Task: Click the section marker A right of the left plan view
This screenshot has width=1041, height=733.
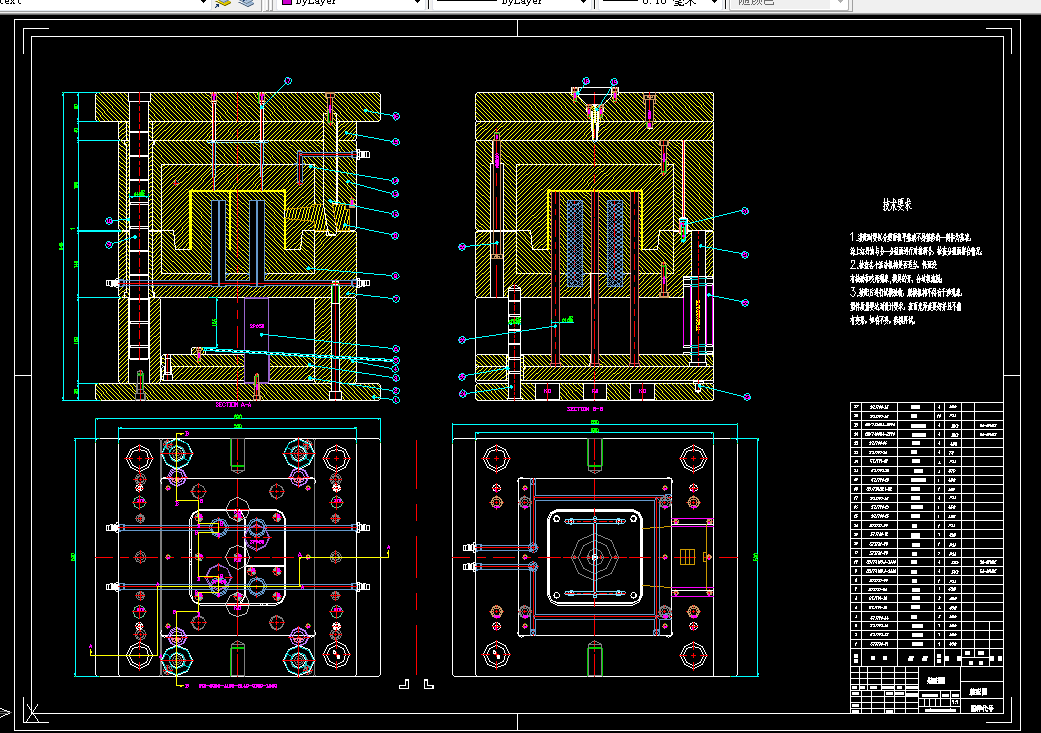Action: coord(388,547)
